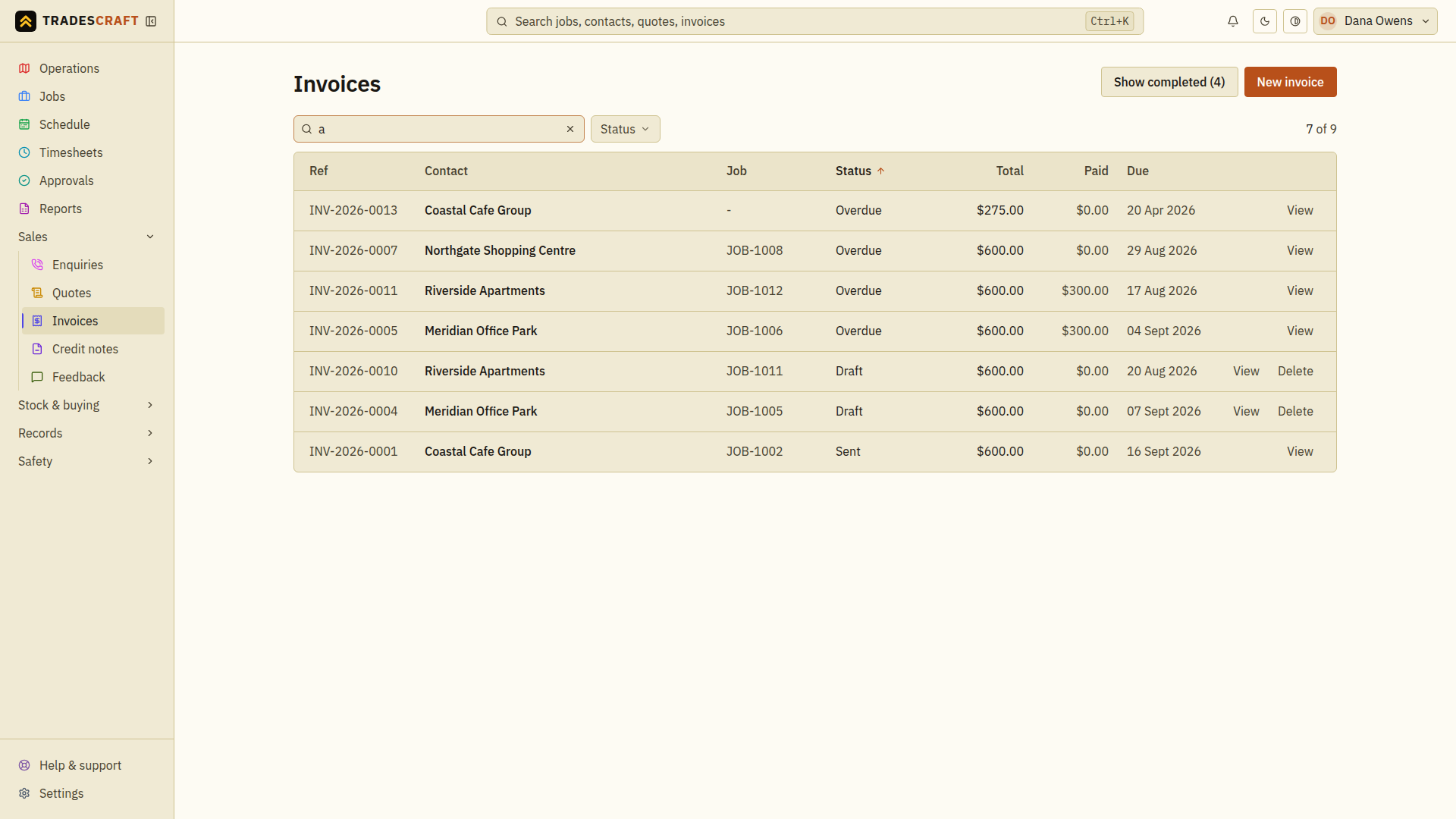Click the Help lifebuoy icon
The width and height of the screenshot is (1456, 819).
pos(24,765)
